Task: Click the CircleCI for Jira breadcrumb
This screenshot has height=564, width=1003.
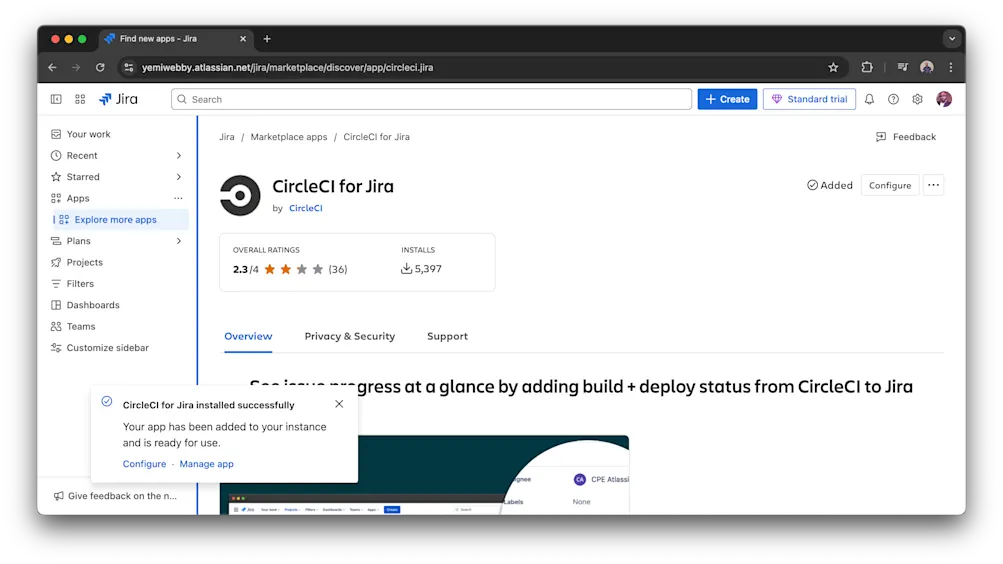Action: coord(376,137)
